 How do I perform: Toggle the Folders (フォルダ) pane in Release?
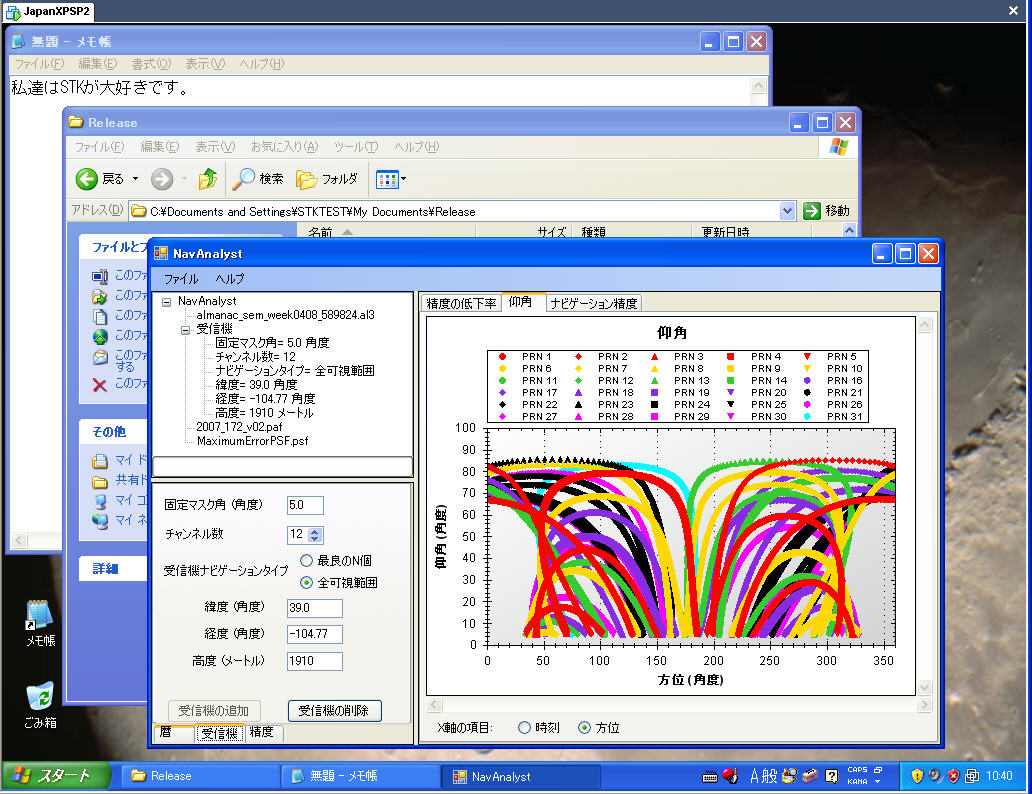point(327,178)
